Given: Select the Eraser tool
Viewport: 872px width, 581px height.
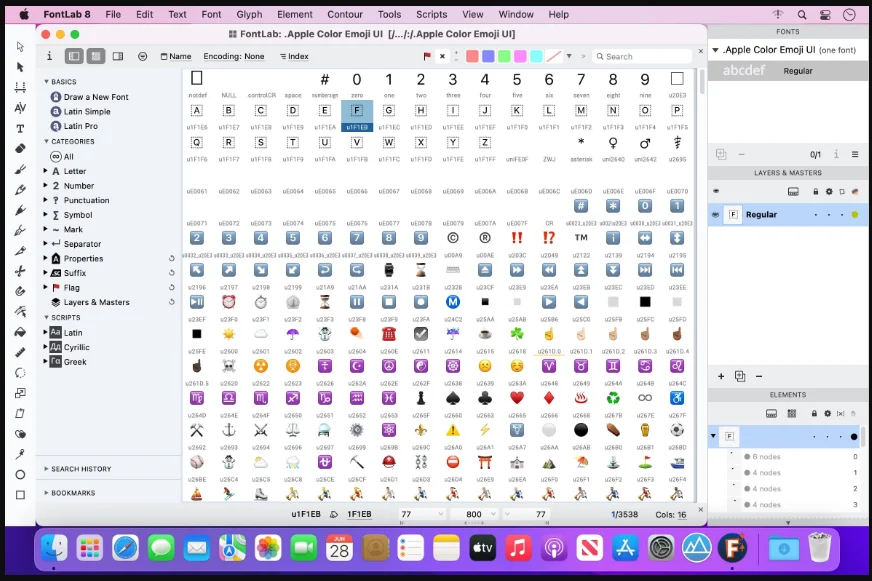Looking at the screenshot, I should [20, 148].
